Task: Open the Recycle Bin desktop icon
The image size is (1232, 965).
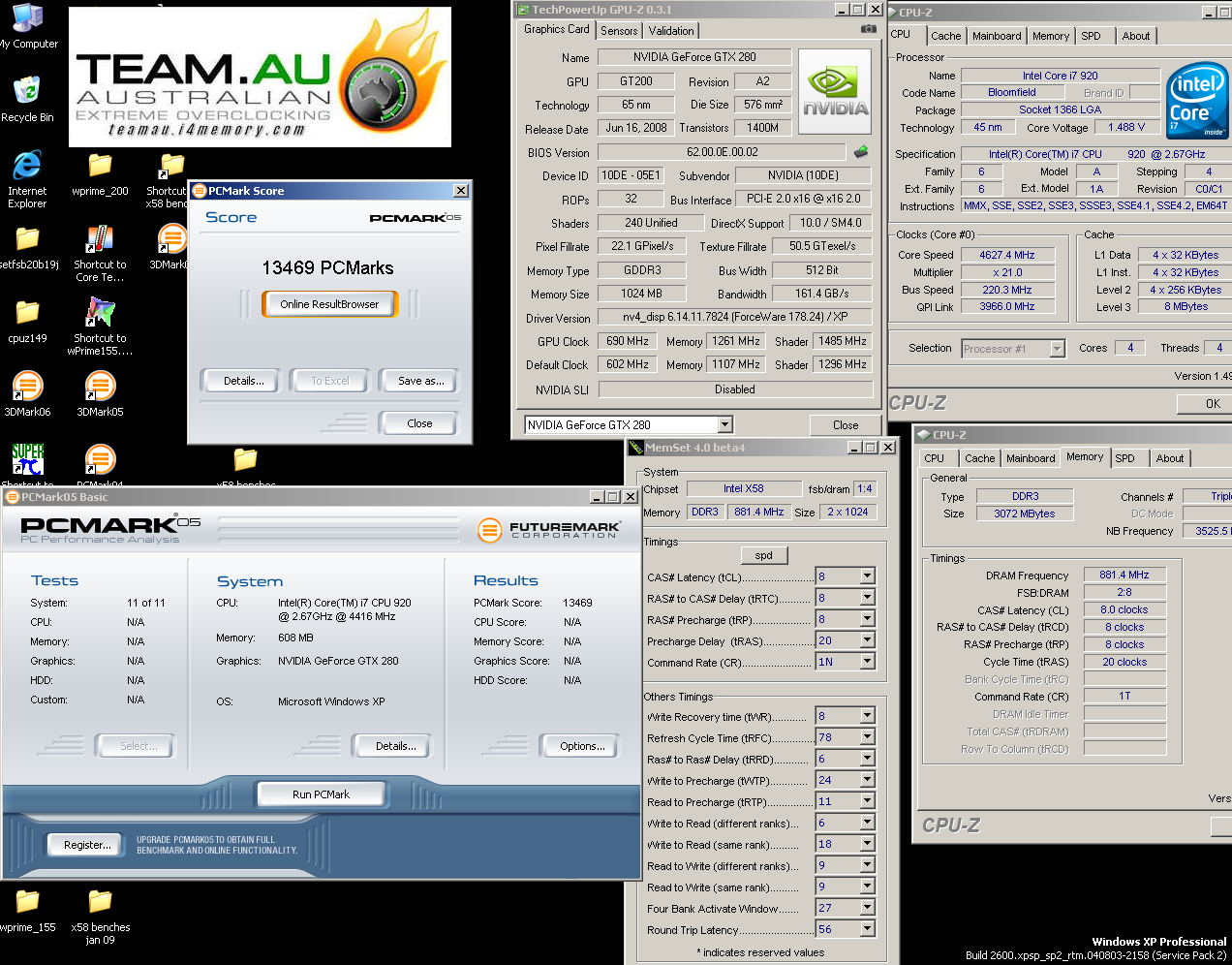Action: (27, 99)
